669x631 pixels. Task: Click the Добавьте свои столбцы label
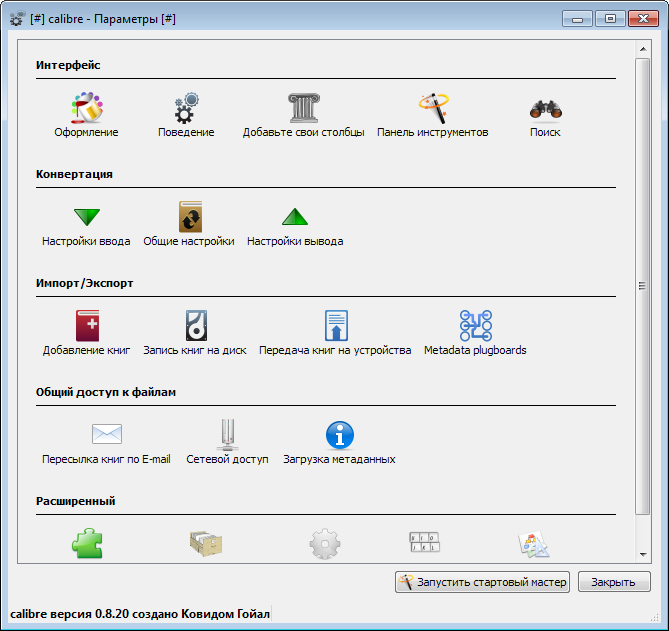tap(303, 132)
